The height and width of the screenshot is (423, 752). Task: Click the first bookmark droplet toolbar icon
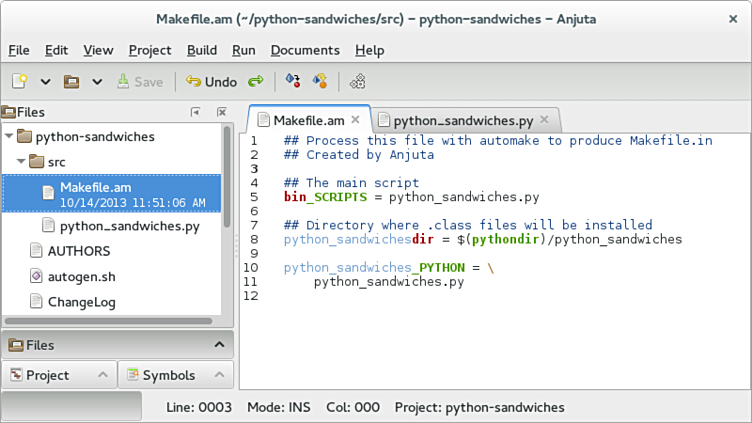293,82
